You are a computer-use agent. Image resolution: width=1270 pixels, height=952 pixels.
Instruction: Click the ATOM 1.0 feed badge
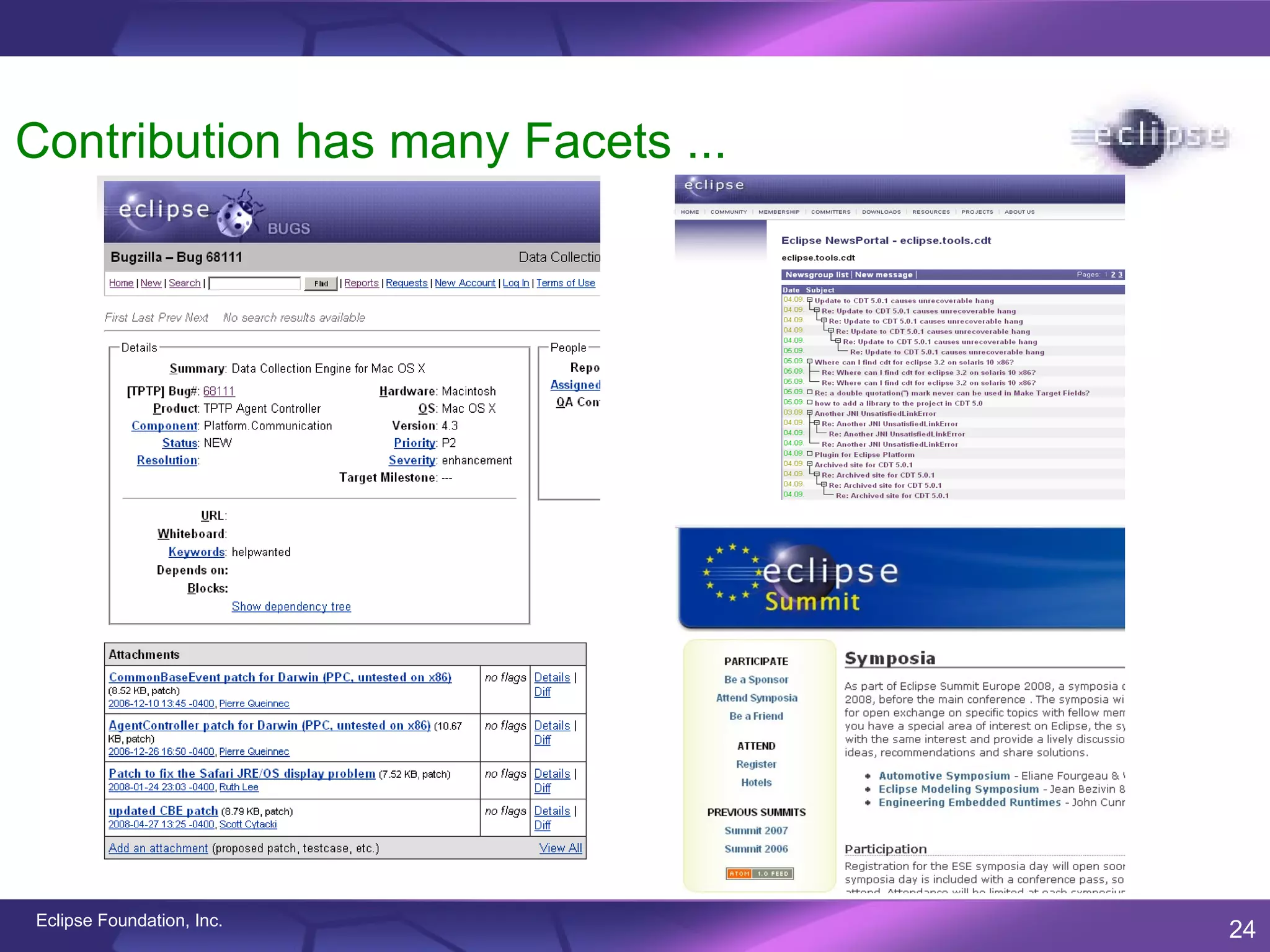tap(759, 873)
